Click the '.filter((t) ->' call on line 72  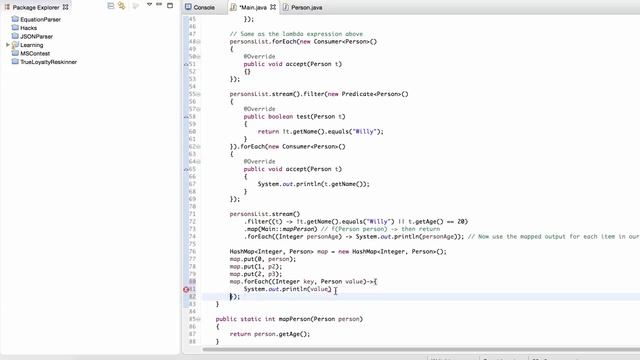[269, 222]
